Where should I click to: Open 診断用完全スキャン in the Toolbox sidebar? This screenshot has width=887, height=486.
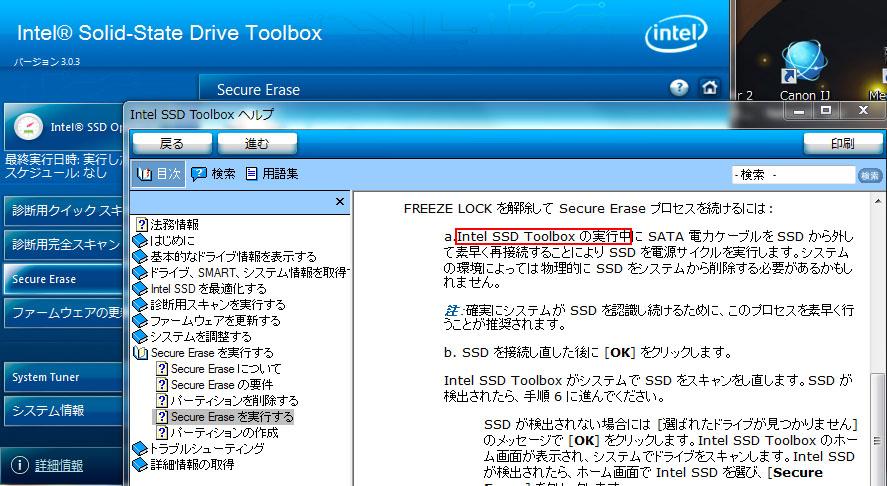pos(63,244)
